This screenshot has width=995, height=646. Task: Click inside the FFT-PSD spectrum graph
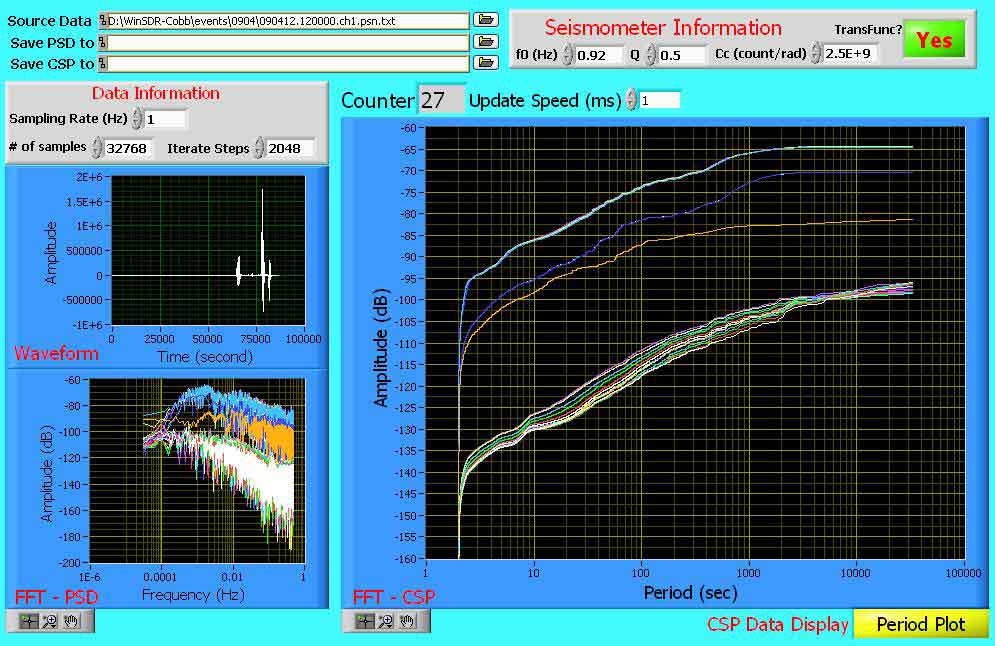(197, 470)
